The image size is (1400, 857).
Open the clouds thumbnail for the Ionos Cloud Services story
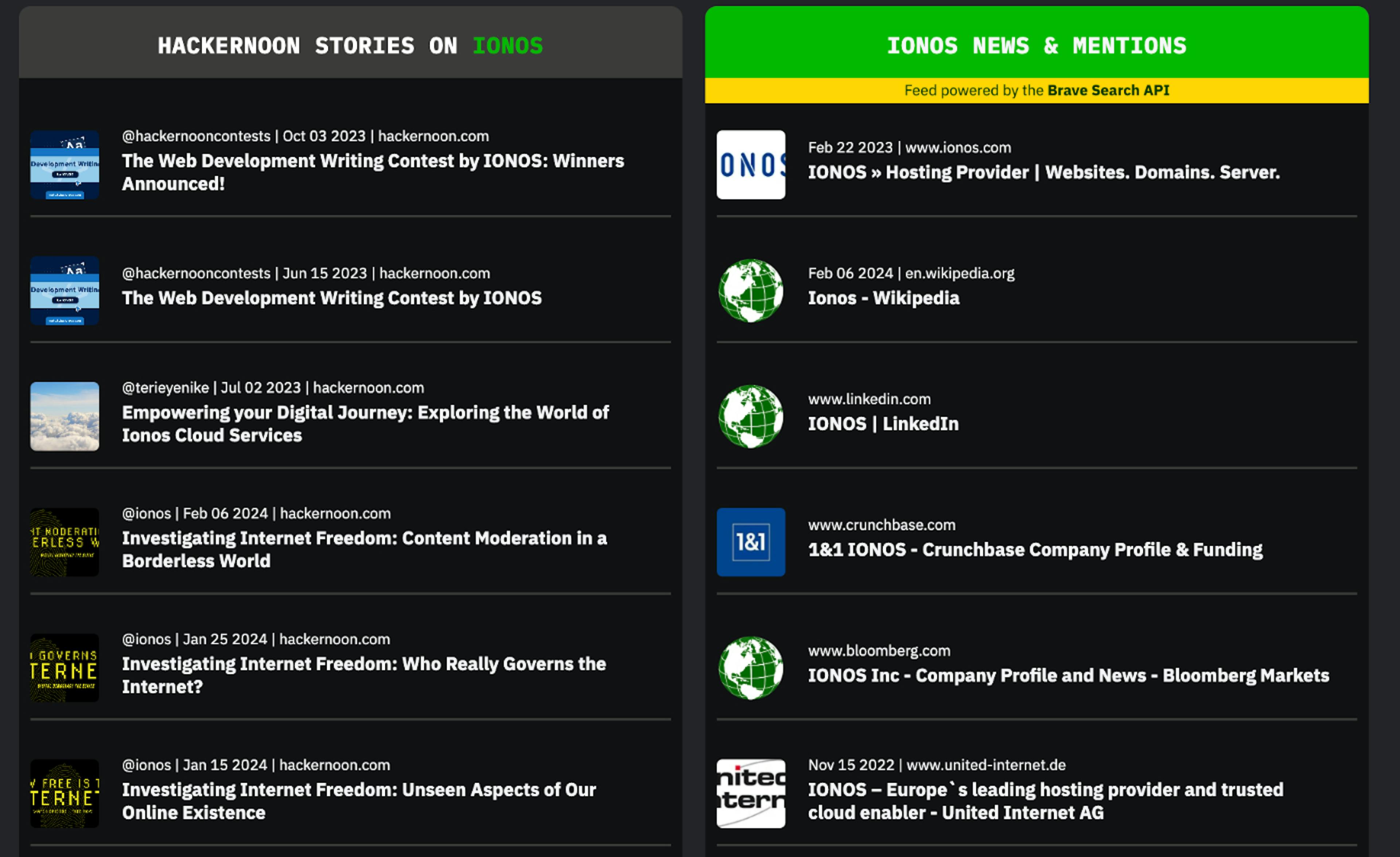(x=65, y=416)
